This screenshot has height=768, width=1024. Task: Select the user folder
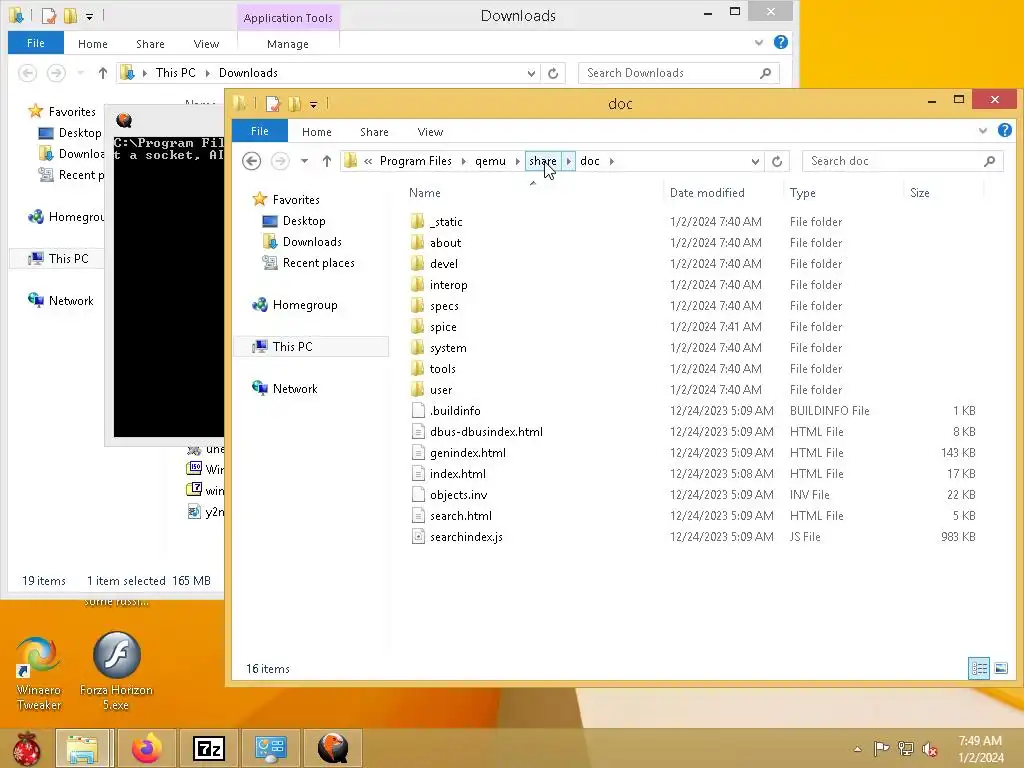click(x=441, y=390)
